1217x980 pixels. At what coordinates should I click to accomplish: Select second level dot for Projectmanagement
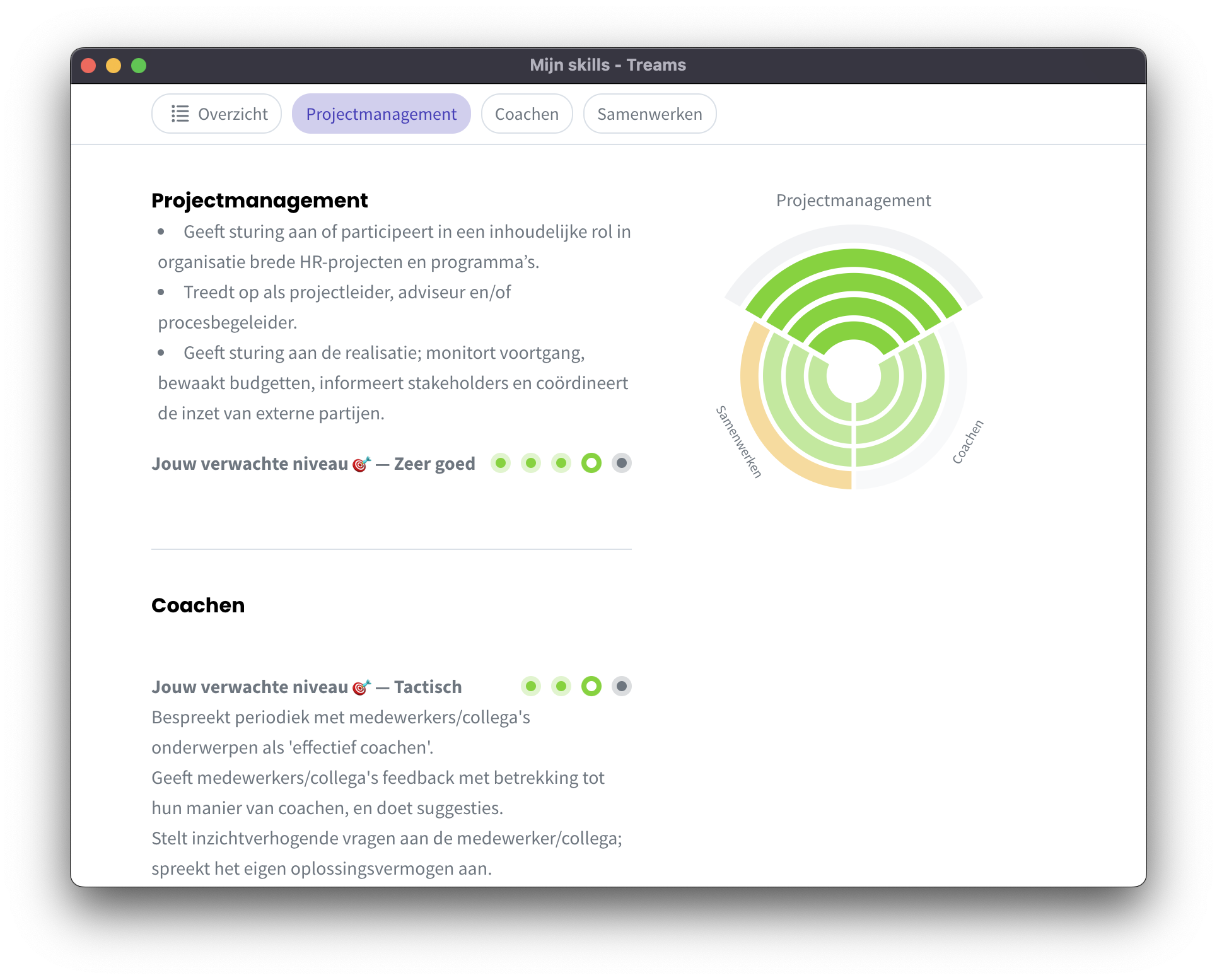tap(531, 464)
